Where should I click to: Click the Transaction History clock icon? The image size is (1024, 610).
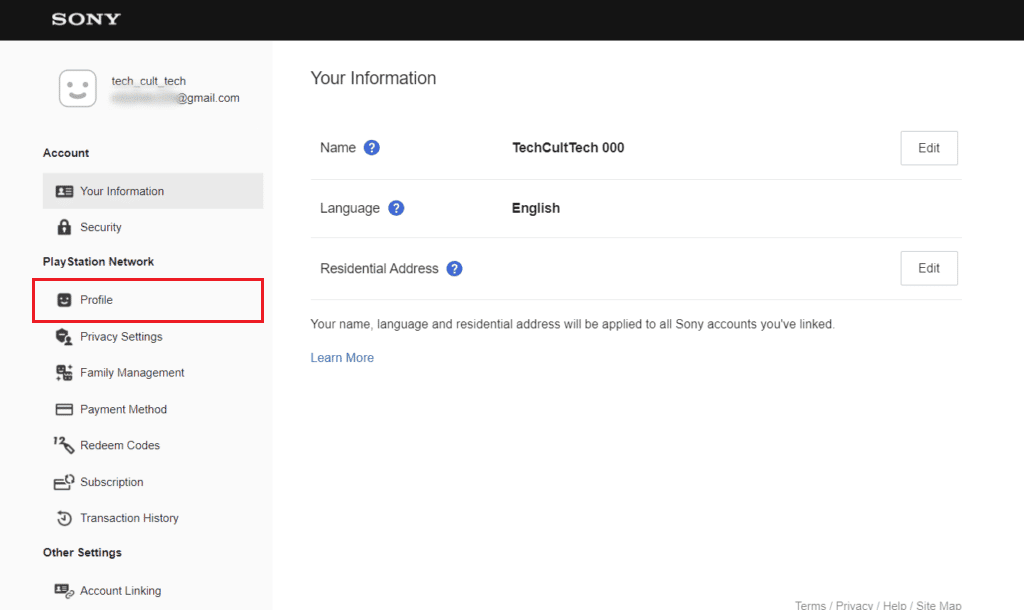click(x=64, y=518)
